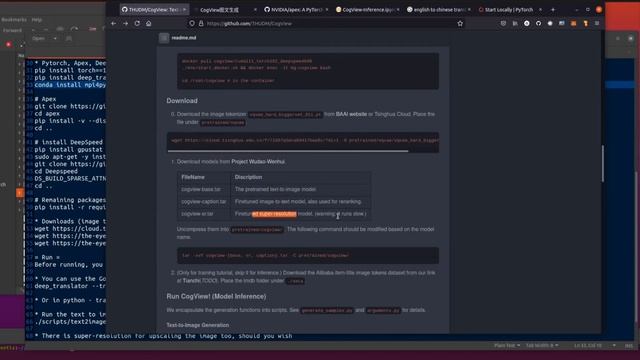Open the Tsinghua Cloud link

pos(393,114)
